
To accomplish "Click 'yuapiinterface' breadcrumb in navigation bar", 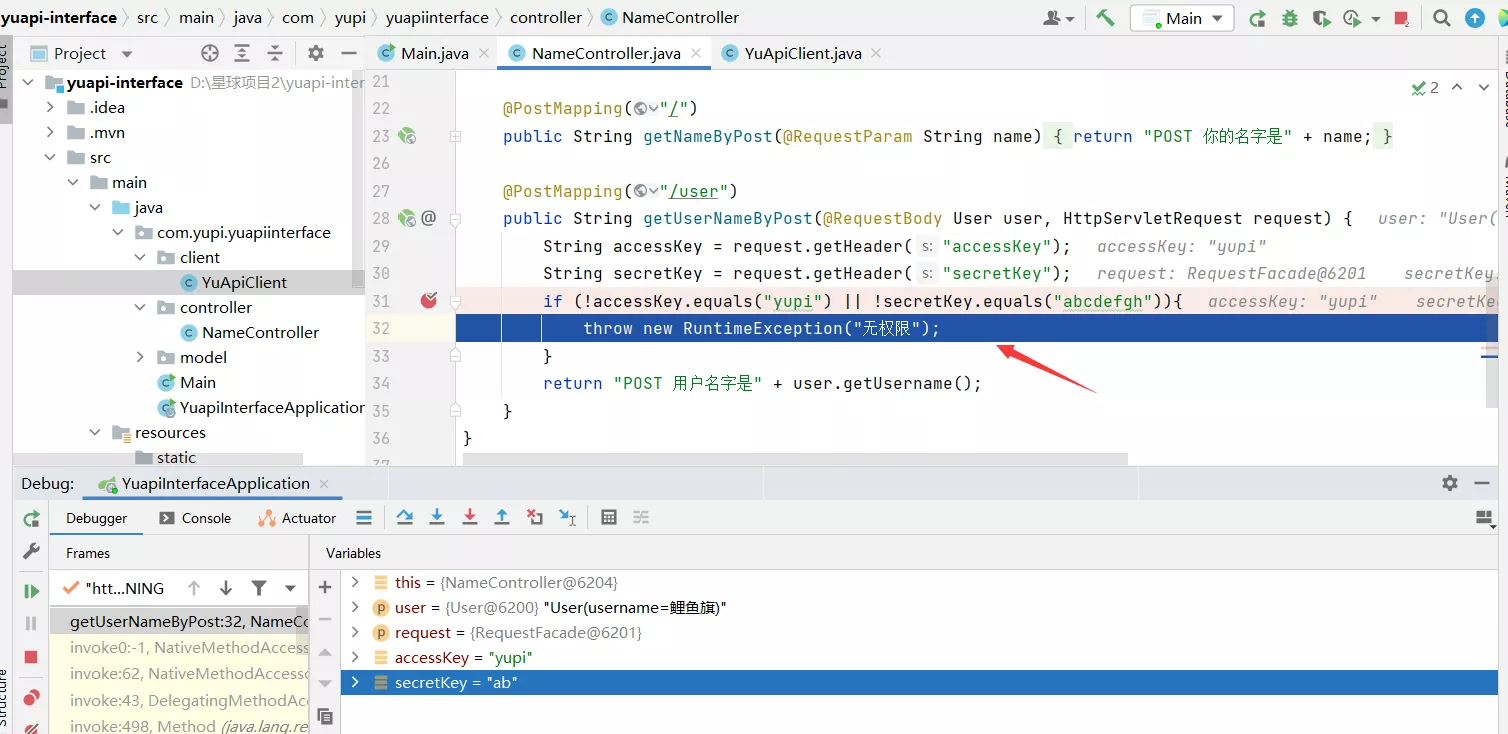I will (437, 18).
